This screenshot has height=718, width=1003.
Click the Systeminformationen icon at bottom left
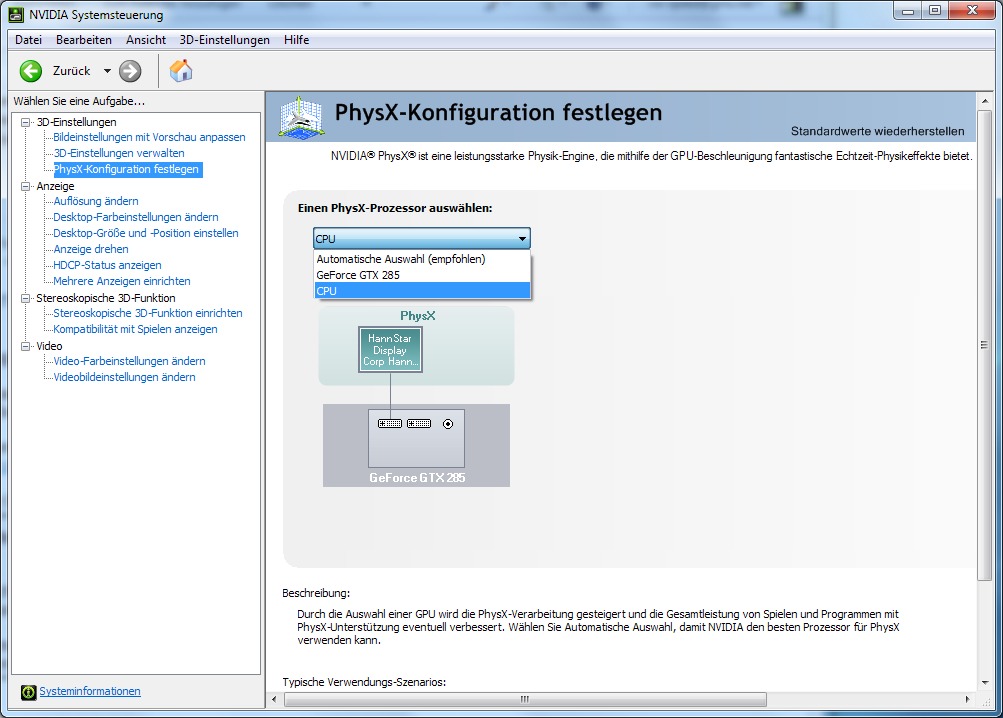pyautogui.click(x=28, y=692)
